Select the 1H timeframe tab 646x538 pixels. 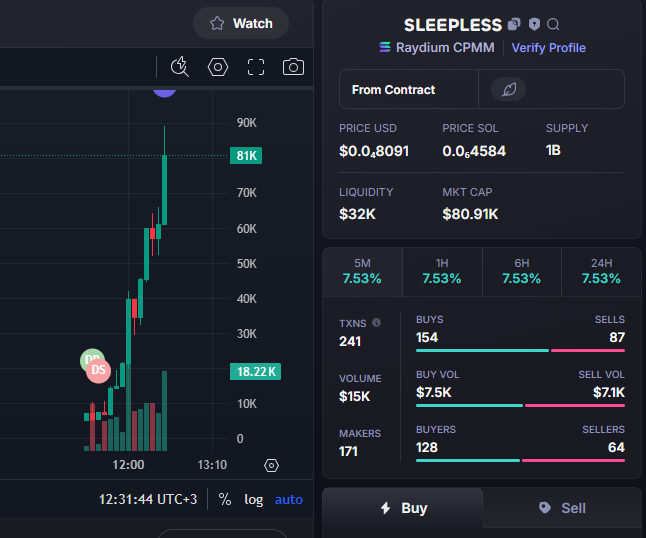coord(442,272)
